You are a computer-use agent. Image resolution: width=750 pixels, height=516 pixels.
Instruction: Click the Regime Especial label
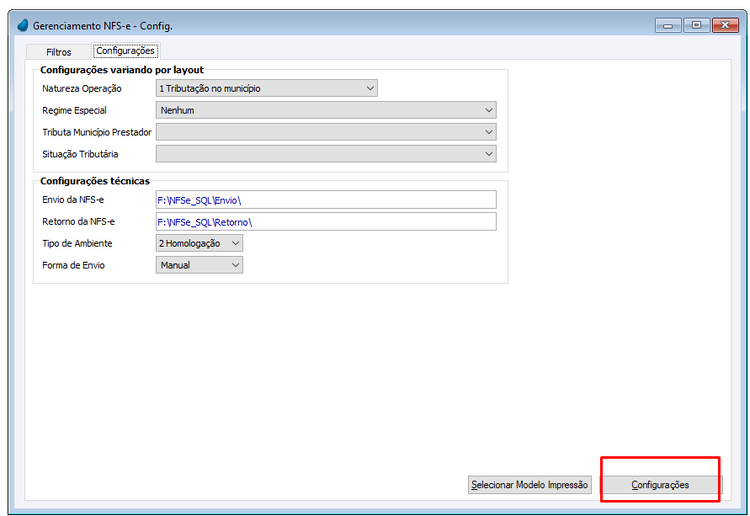tap(74, 110)
